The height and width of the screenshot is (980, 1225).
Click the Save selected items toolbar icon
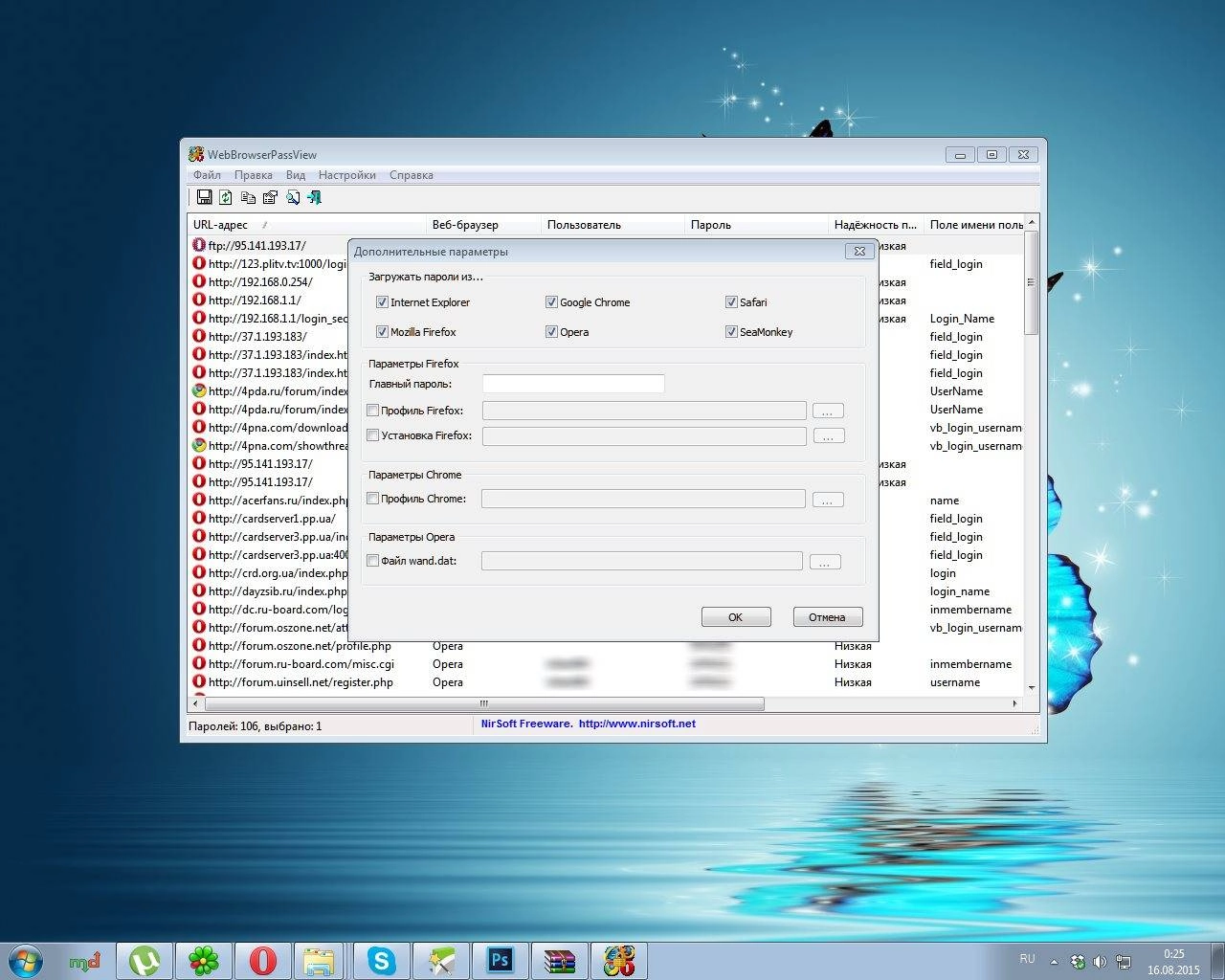[x=204, y=197]
